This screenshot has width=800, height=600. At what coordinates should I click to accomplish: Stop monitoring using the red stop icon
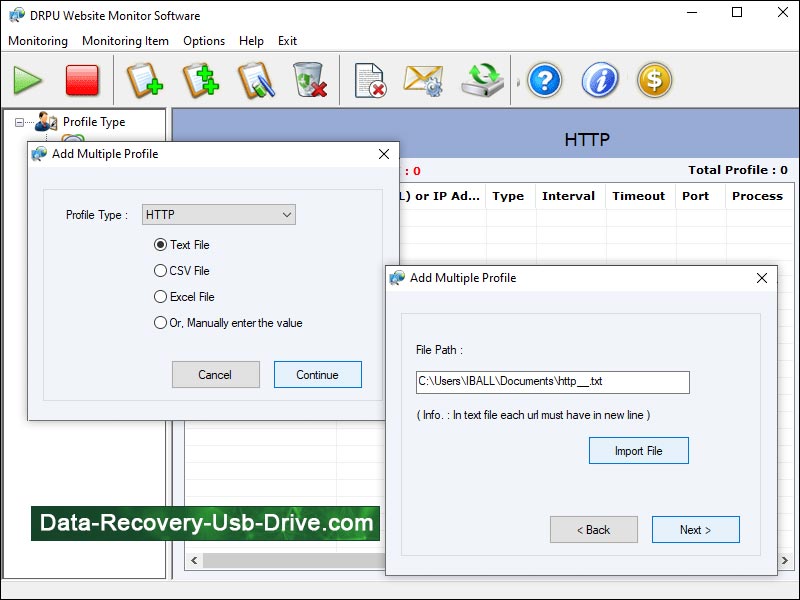[83, 81]
